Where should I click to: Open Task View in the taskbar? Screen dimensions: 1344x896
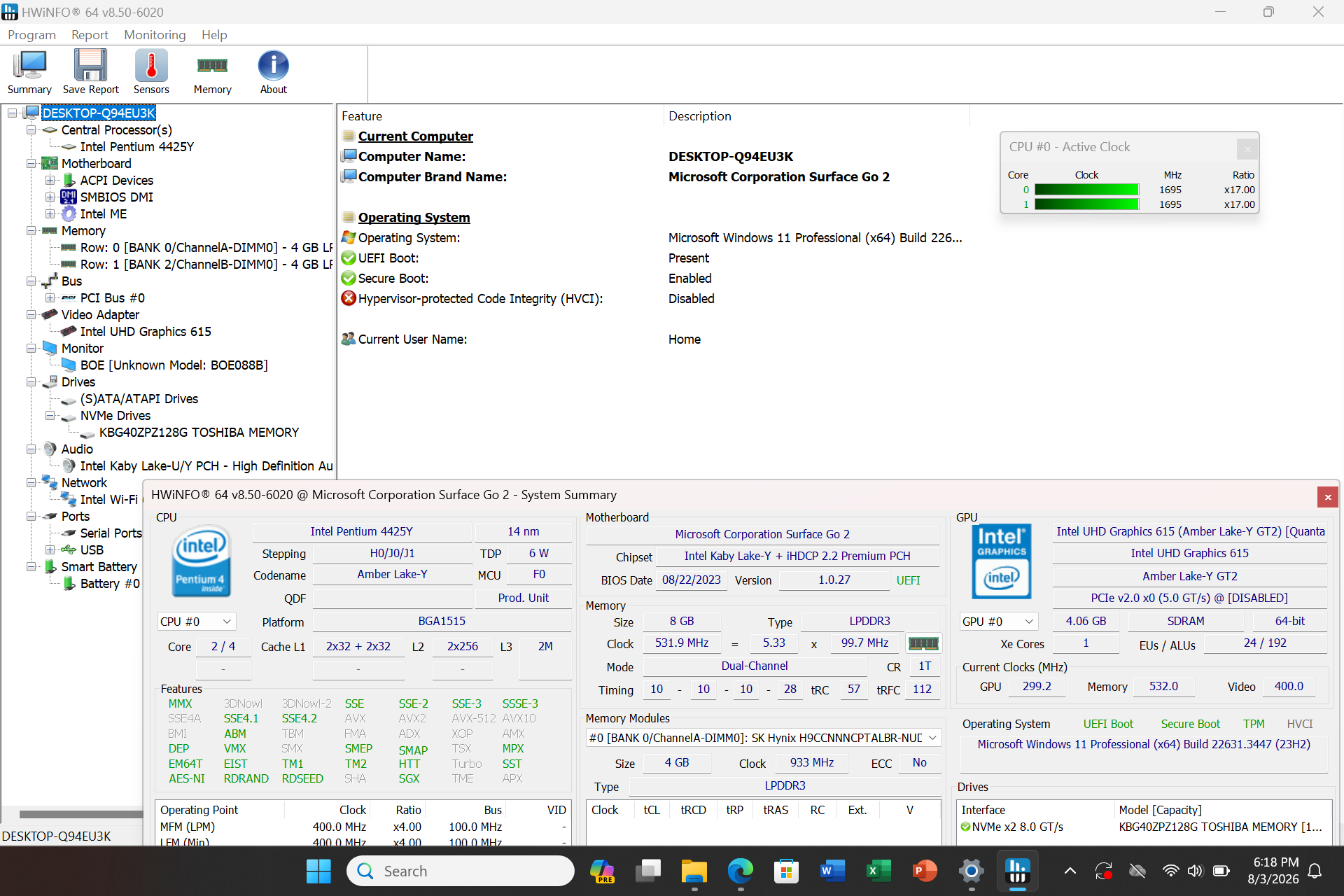pyautogui.click(x=647, y=871)
